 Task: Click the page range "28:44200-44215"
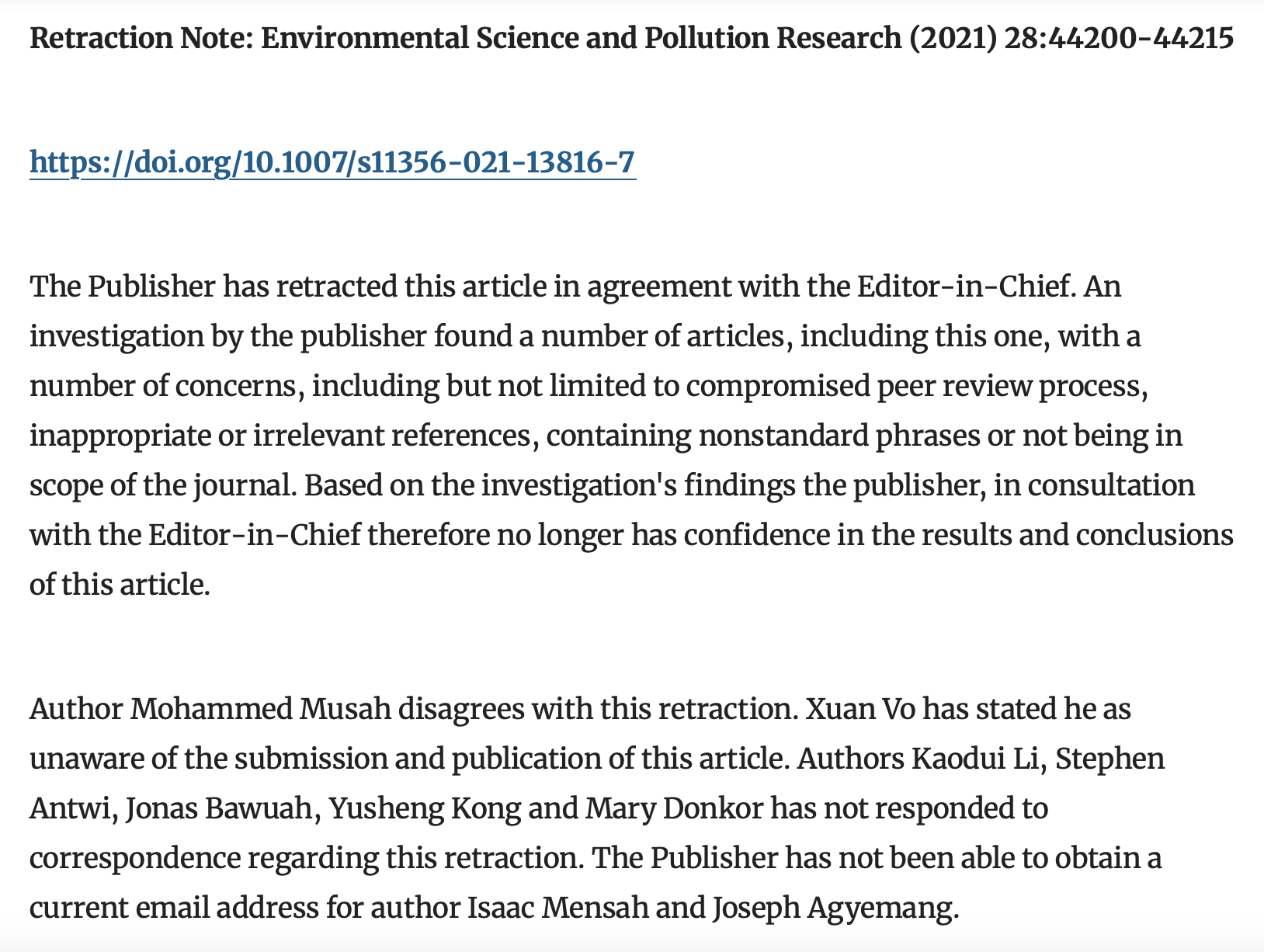pyautogui.click(x=1119, y=38)
